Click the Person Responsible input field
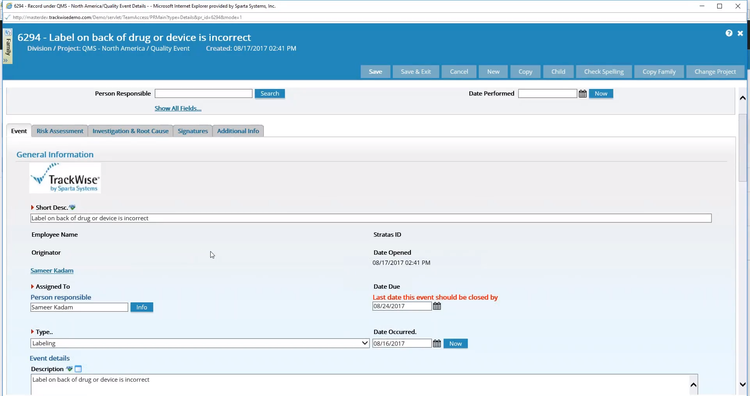Image resolution: width=750 pixels, height=396 pixels. pyautogui.click(x=203, y=94)
